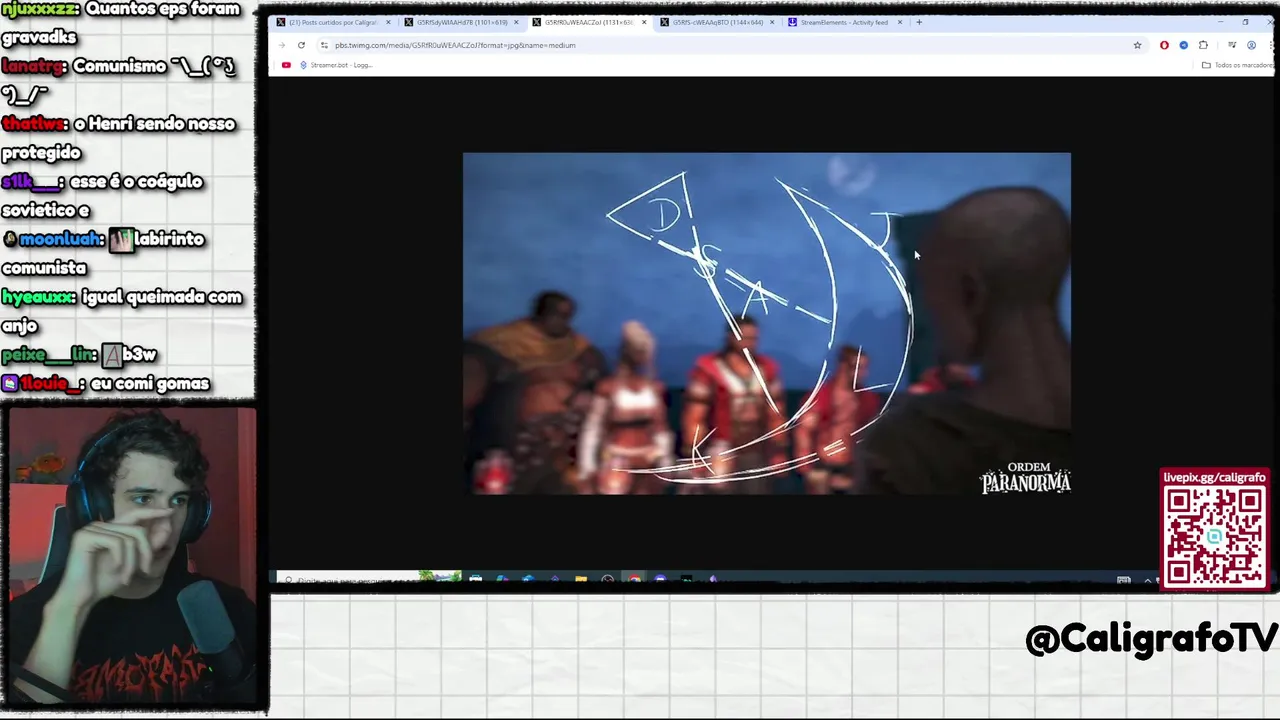Screen dimensions: 1280x720
Task: Open the YouTube bookmark icon
Action: tap(286, 65)
